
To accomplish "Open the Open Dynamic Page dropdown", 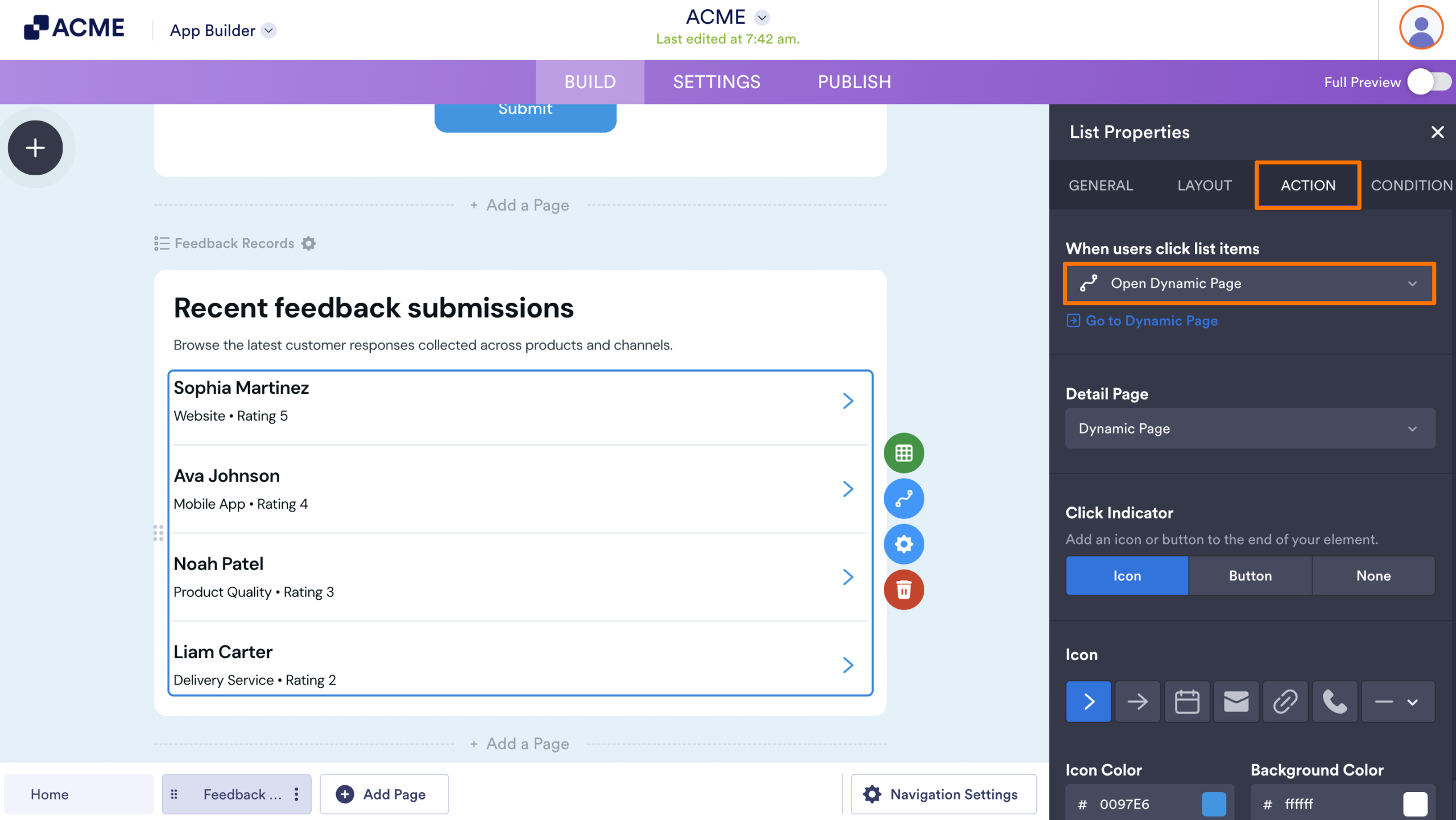I will point(1250,283).
